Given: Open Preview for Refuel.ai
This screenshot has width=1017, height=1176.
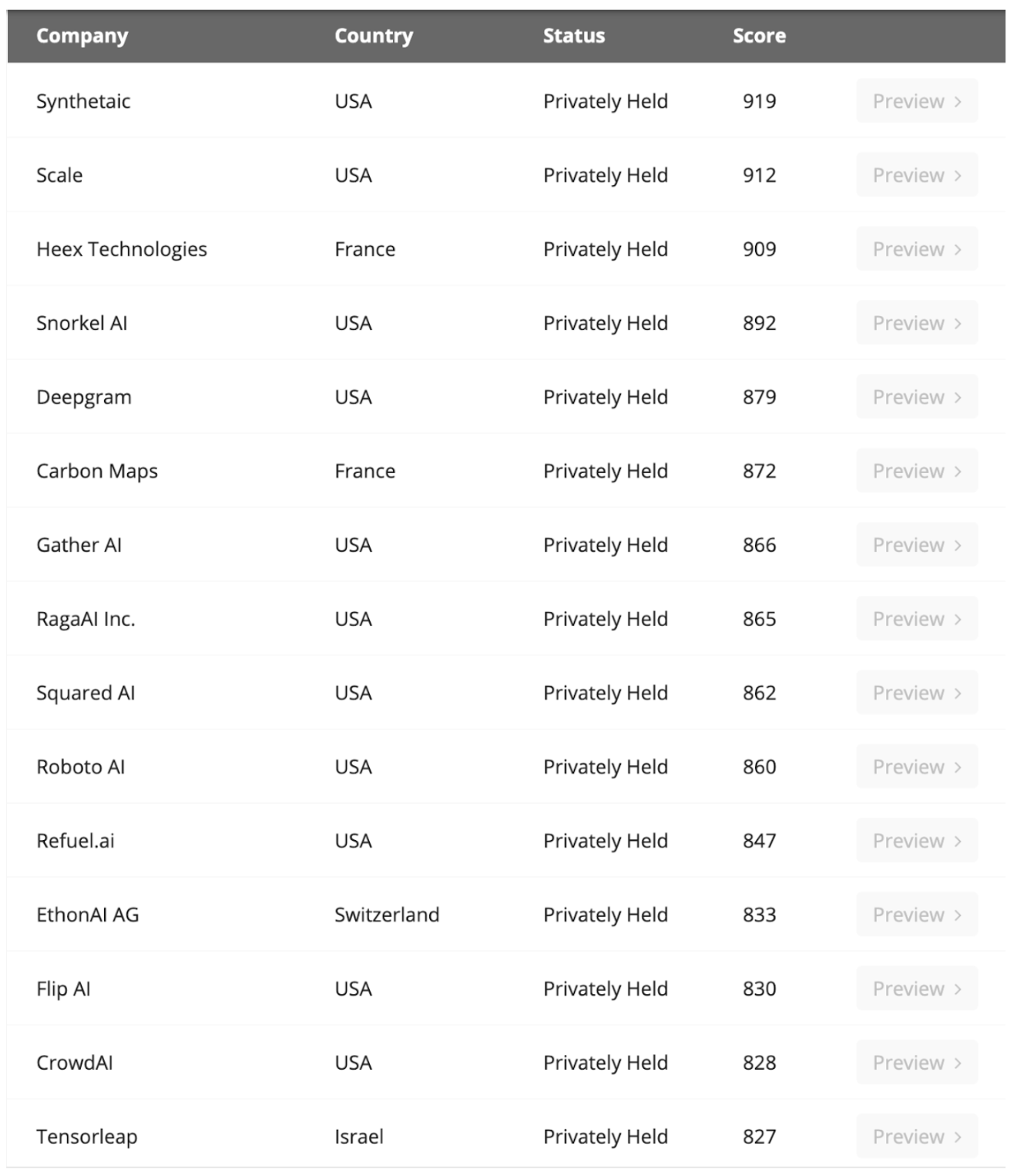Looking at the screenshot, I should (x=916, y=841).
